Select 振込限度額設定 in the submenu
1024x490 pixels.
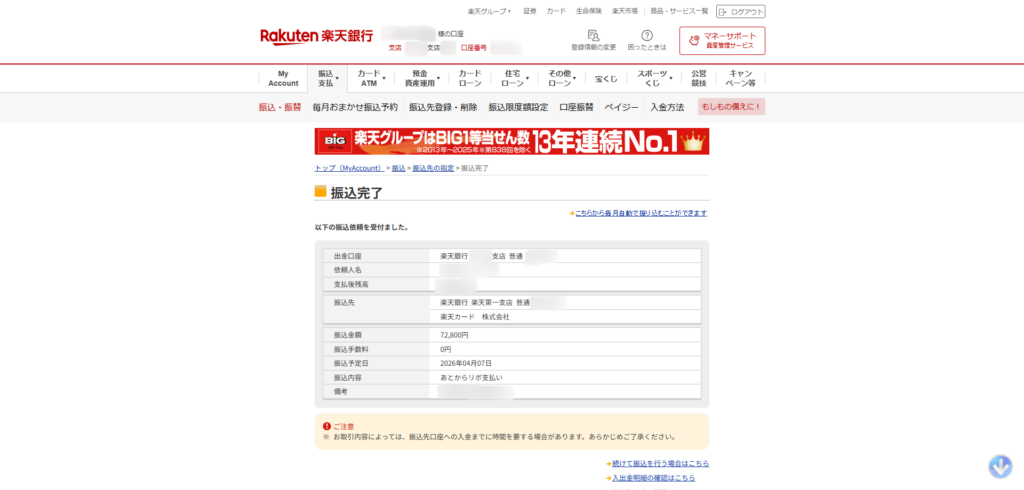[x=518, y=107]
